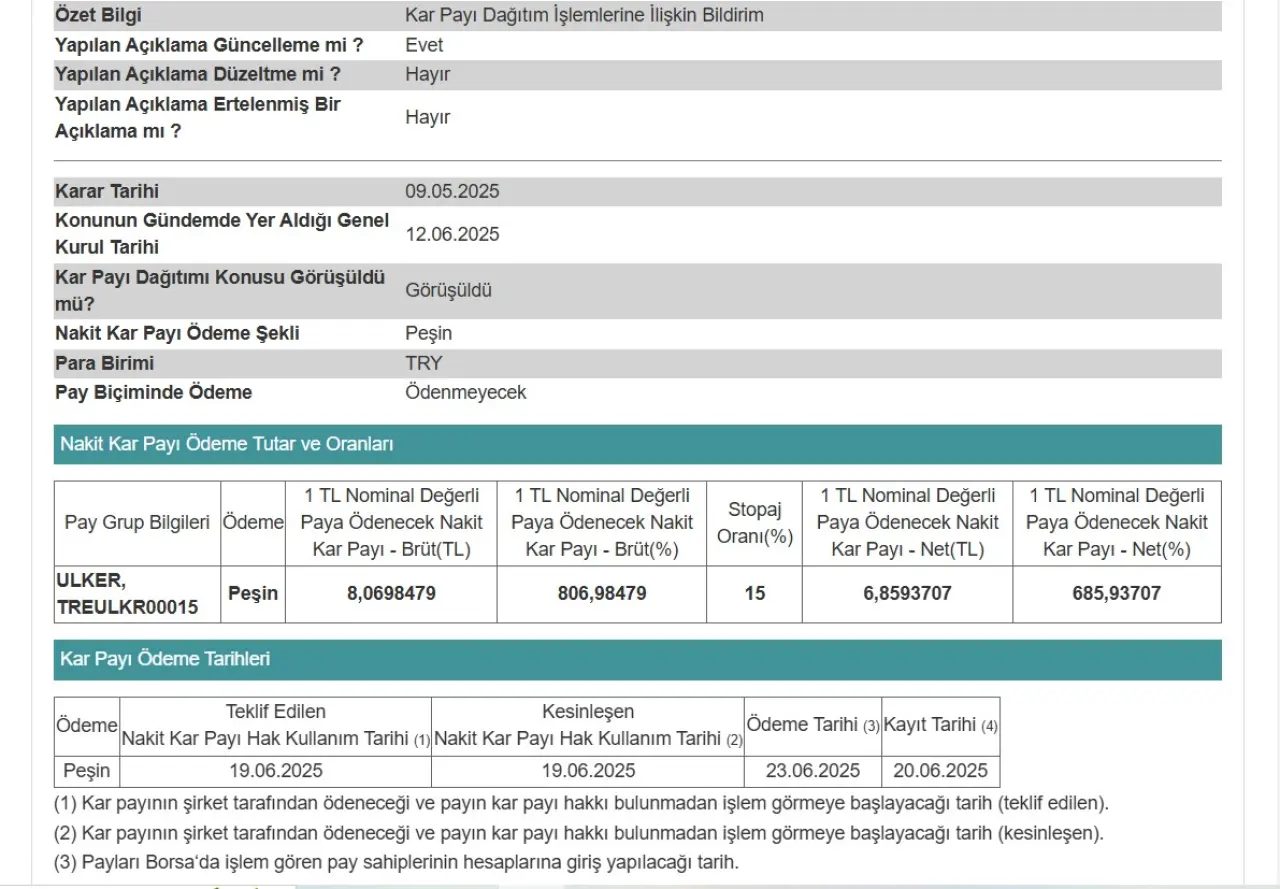Click the 'Nakit Kar Payı Ödeme Tutar ve Oranları' section header
The image size is (1280, 889).
(227, 444)
